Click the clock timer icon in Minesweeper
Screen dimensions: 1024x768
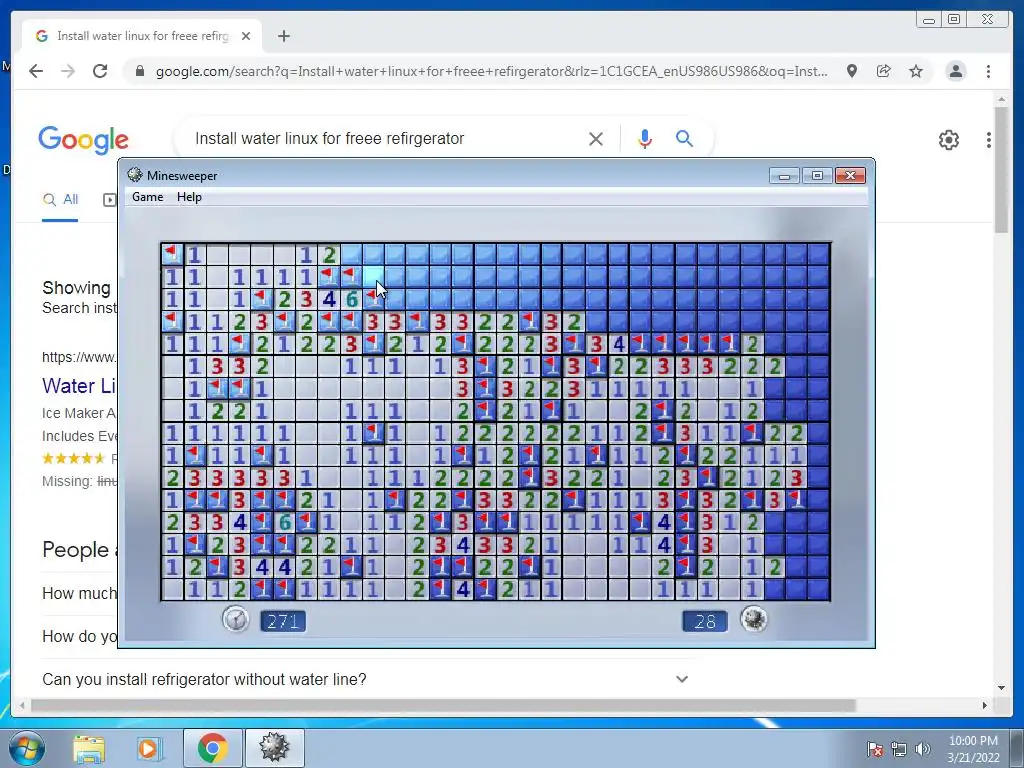(236, 619)
